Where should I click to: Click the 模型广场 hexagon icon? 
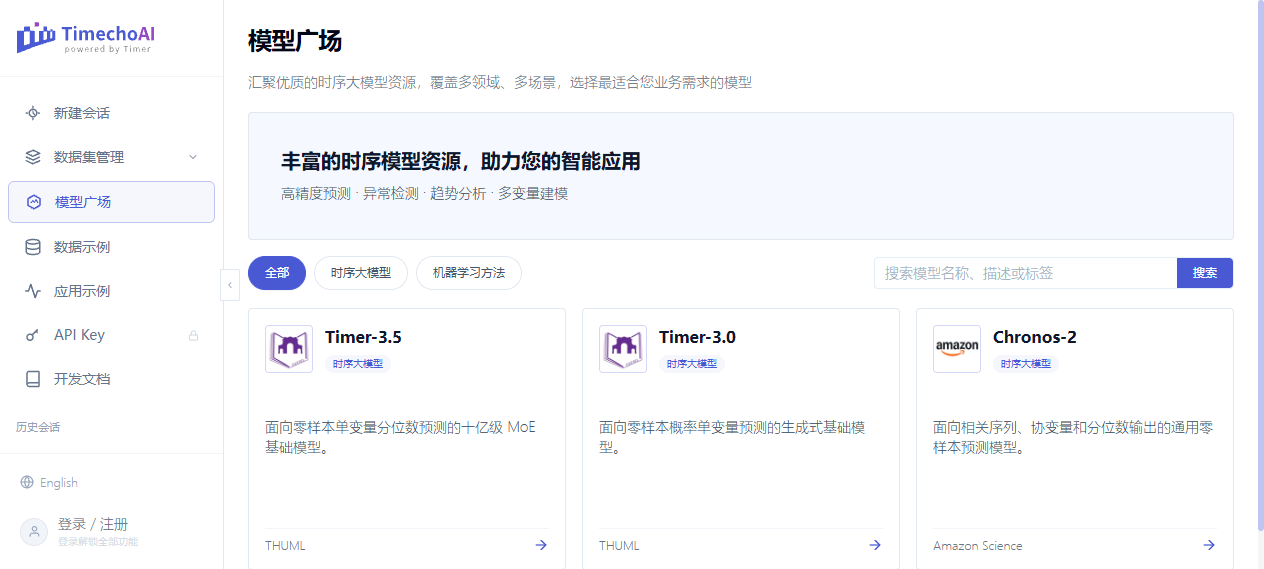[34, 202]
